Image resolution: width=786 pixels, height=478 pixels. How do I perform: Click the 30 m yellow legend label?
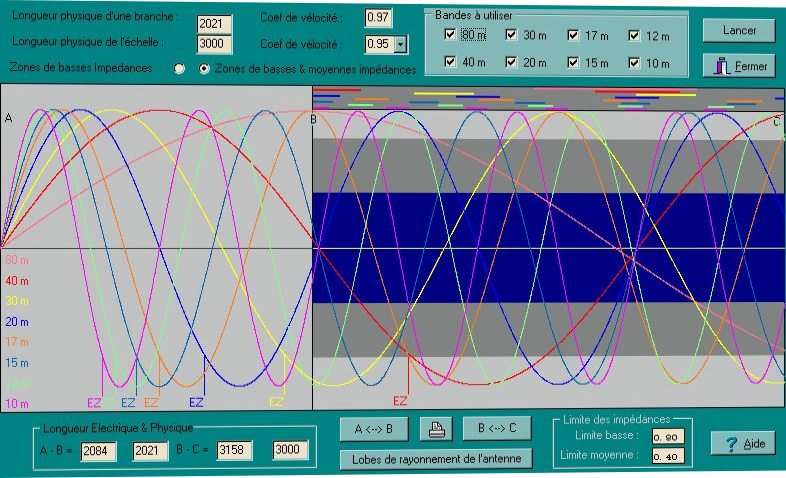pos(17,301)
